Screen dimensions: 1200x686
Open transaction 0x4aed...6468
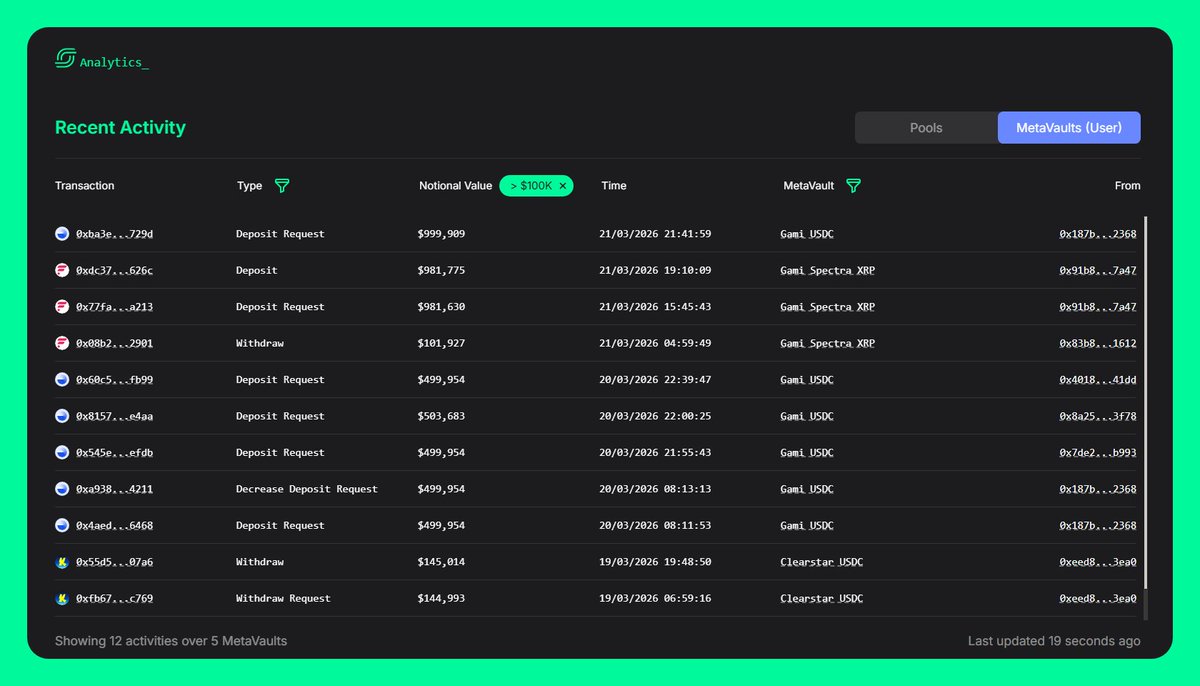coord(114,526)
